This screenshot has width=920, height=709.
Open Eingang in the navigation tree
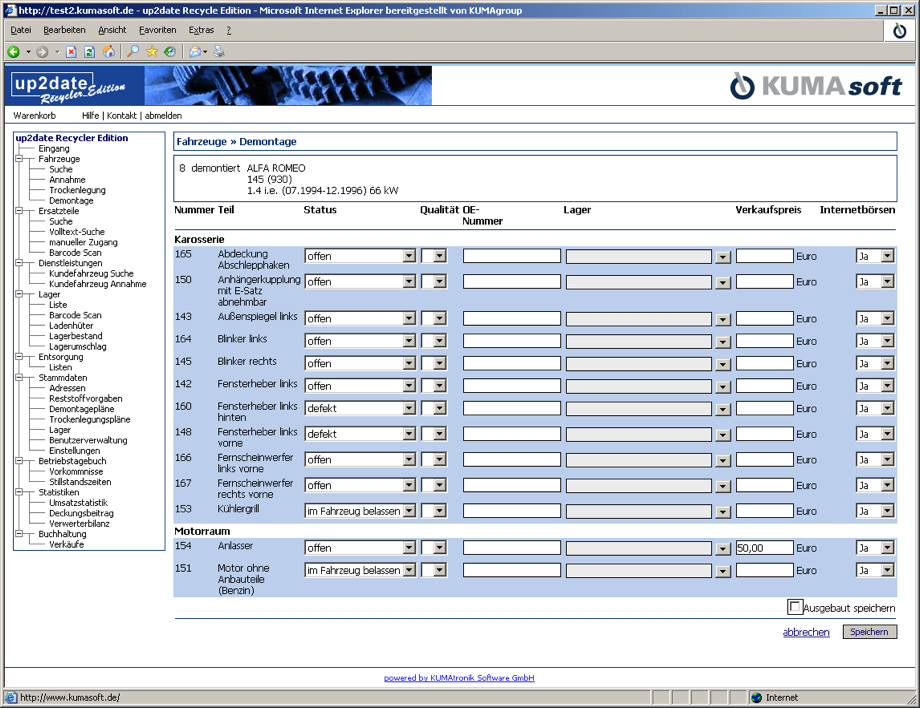54,148
